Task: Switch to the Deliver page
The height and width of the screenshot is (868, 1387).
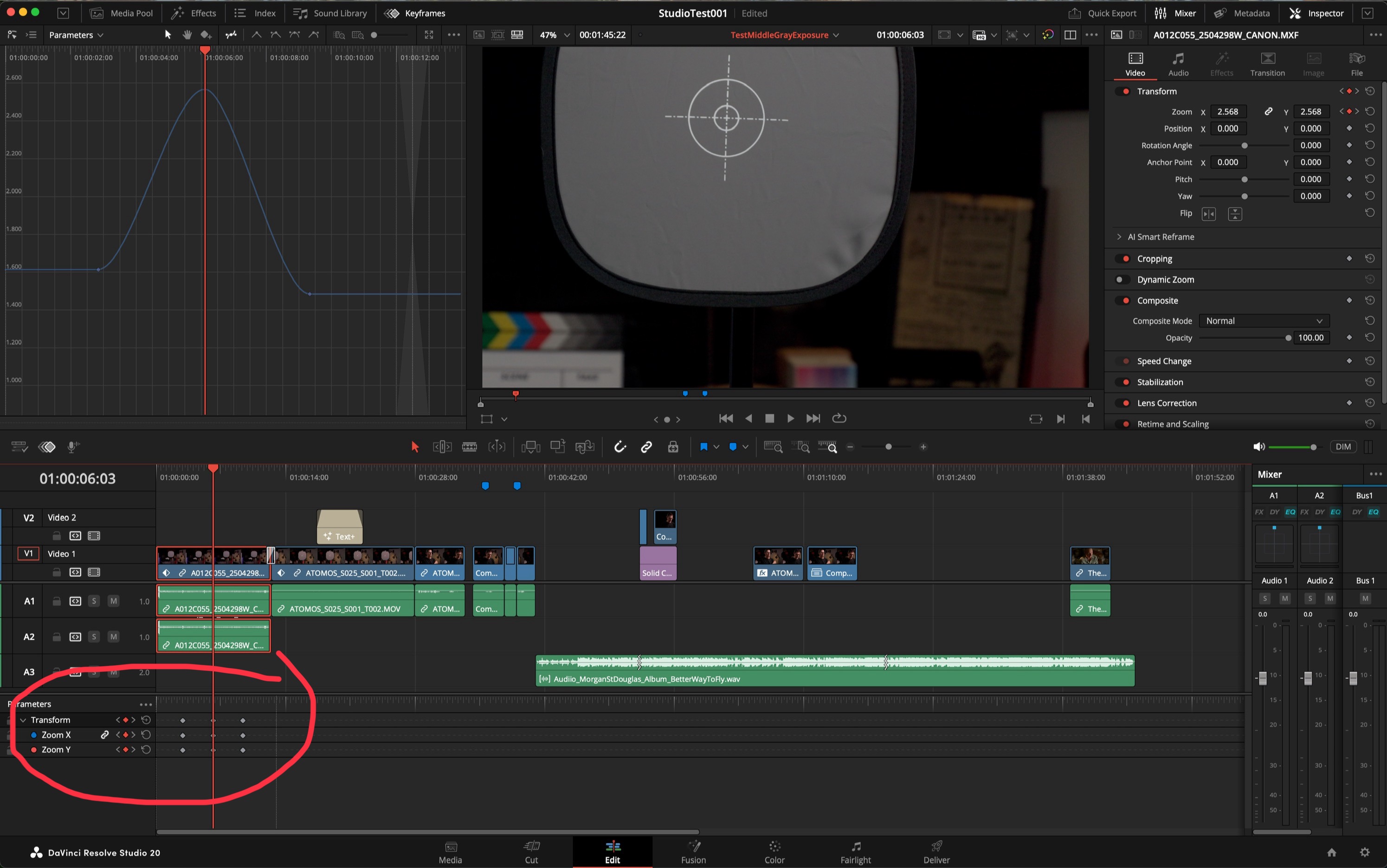Action: [x=936, y=852]
